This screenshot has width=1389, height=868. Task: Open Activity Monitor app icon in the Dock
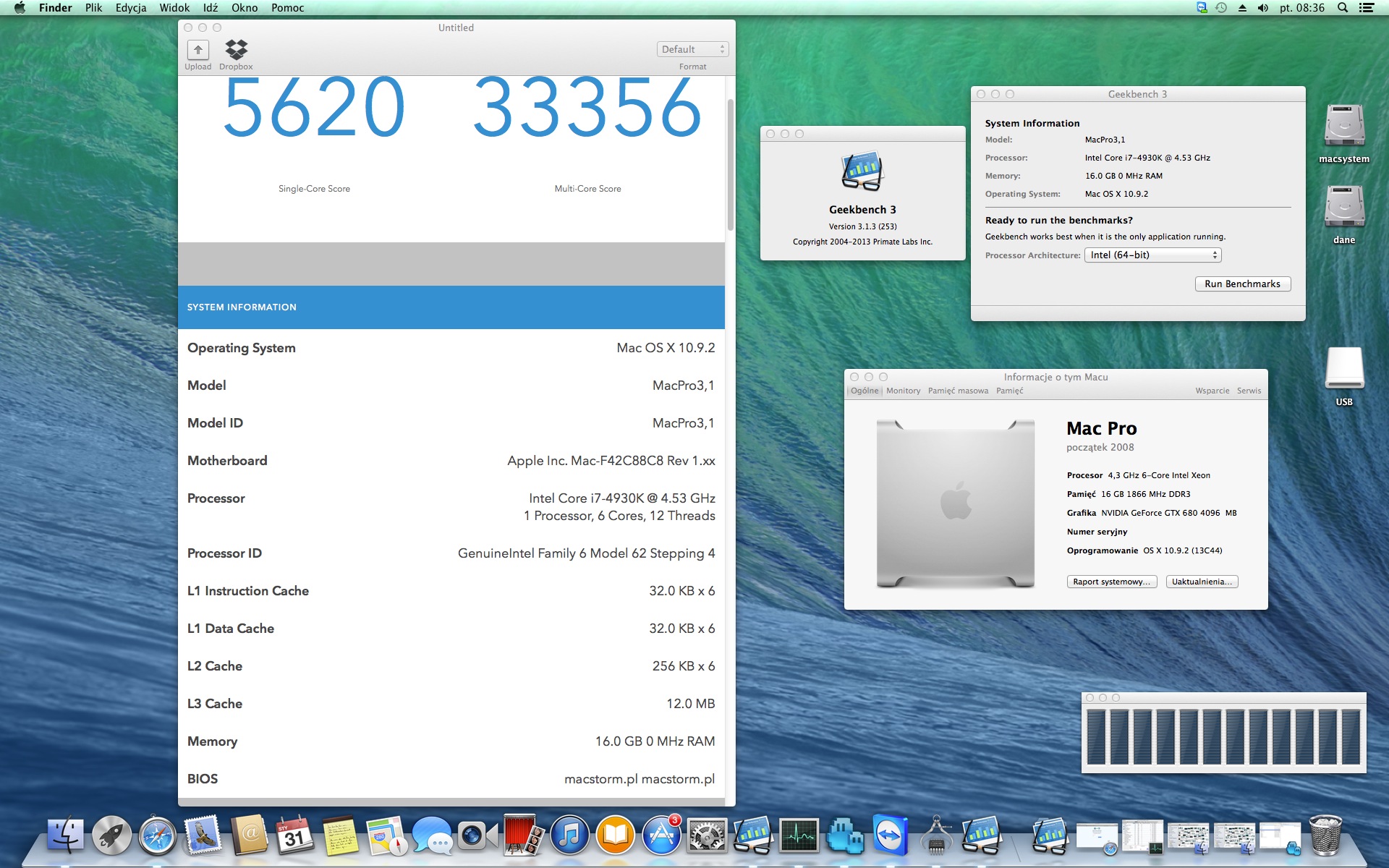tap(799, 835)
